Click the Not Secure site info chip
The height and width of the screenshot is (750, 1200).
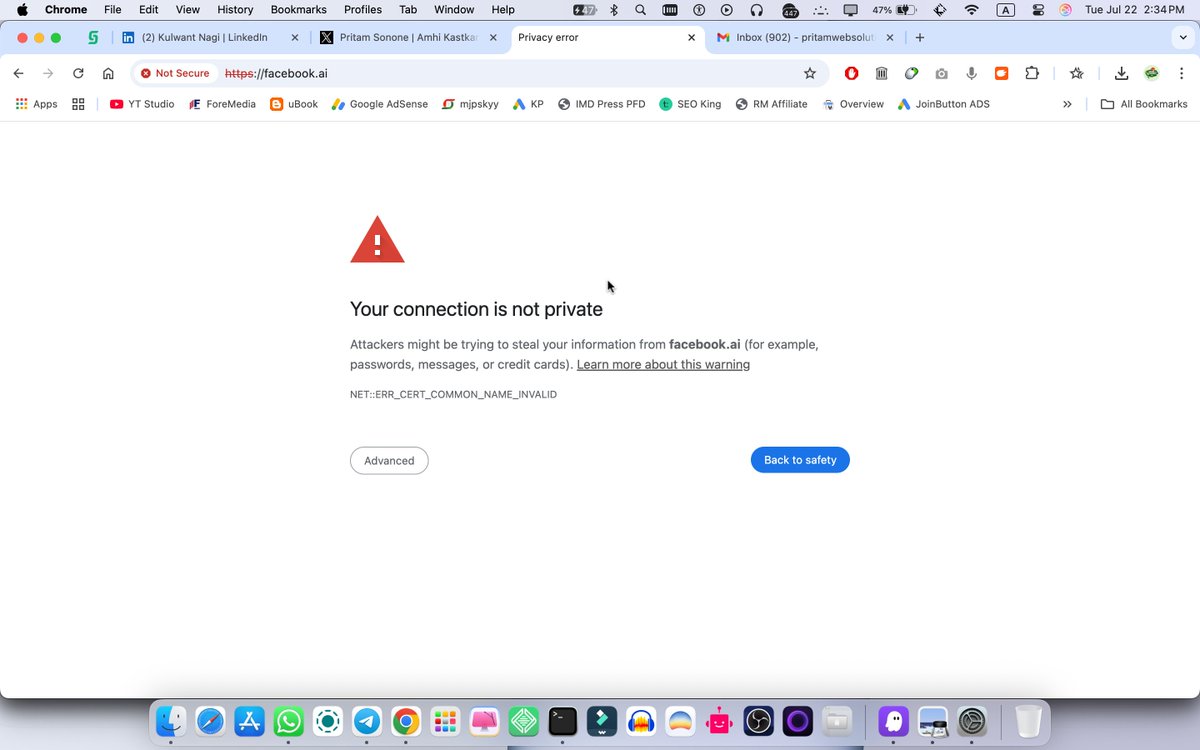(175, 73)
